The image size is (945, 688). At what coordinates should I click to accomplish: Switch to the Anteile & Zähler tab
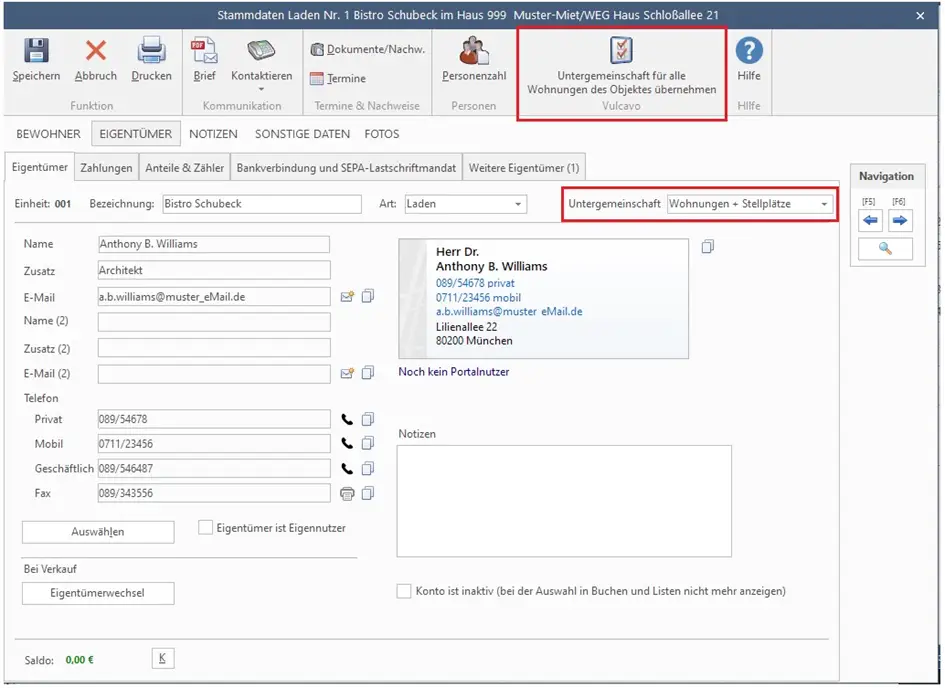[x=184, y=168]
